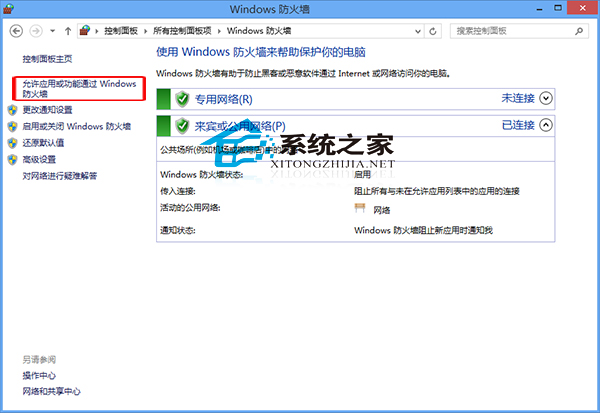
Task: Click 来宾或公用网络(P) heading
Action: tap(240, 126)
